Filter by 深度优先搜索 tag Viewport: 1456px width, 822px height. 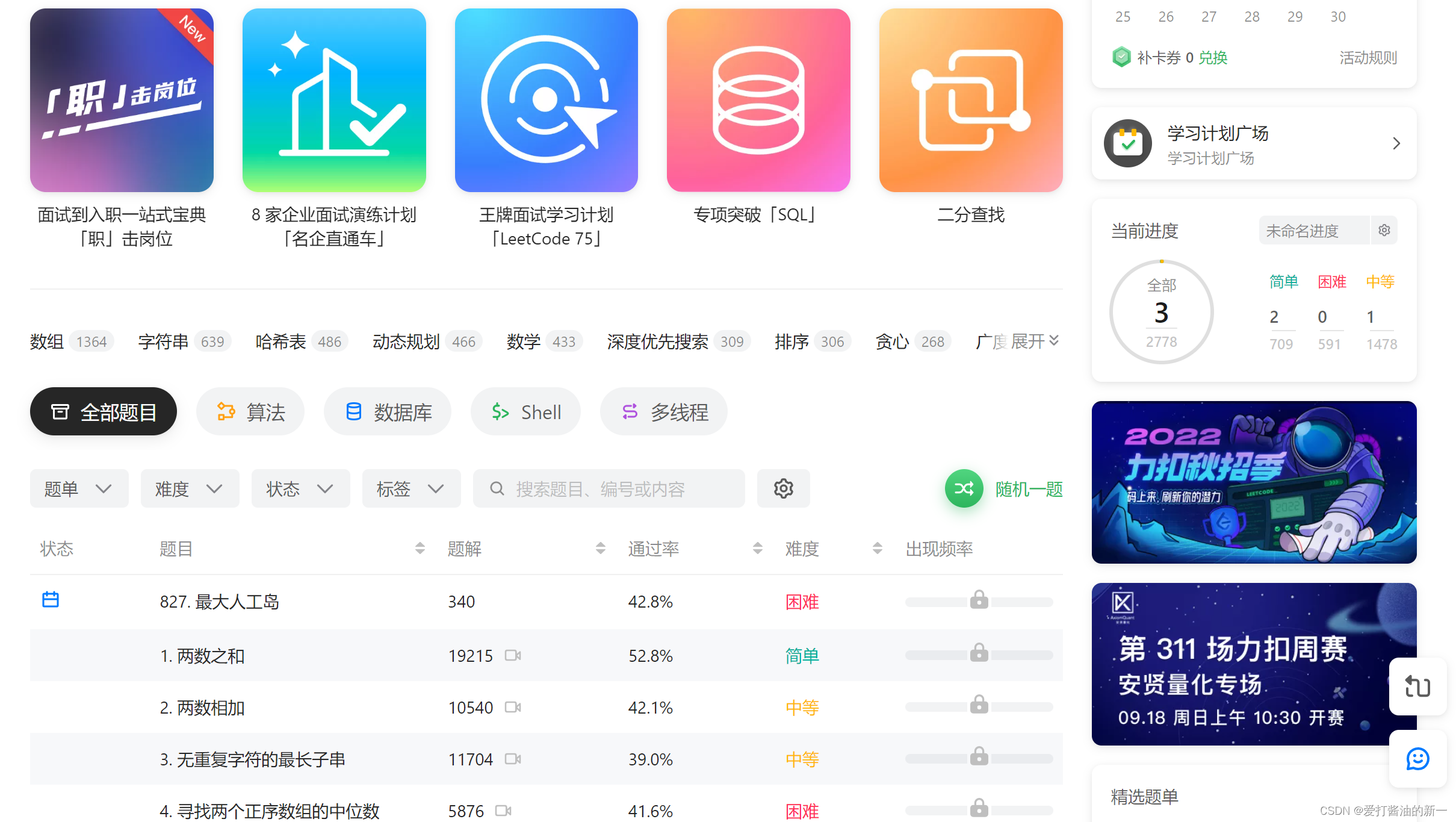click(x=678, y=341)
